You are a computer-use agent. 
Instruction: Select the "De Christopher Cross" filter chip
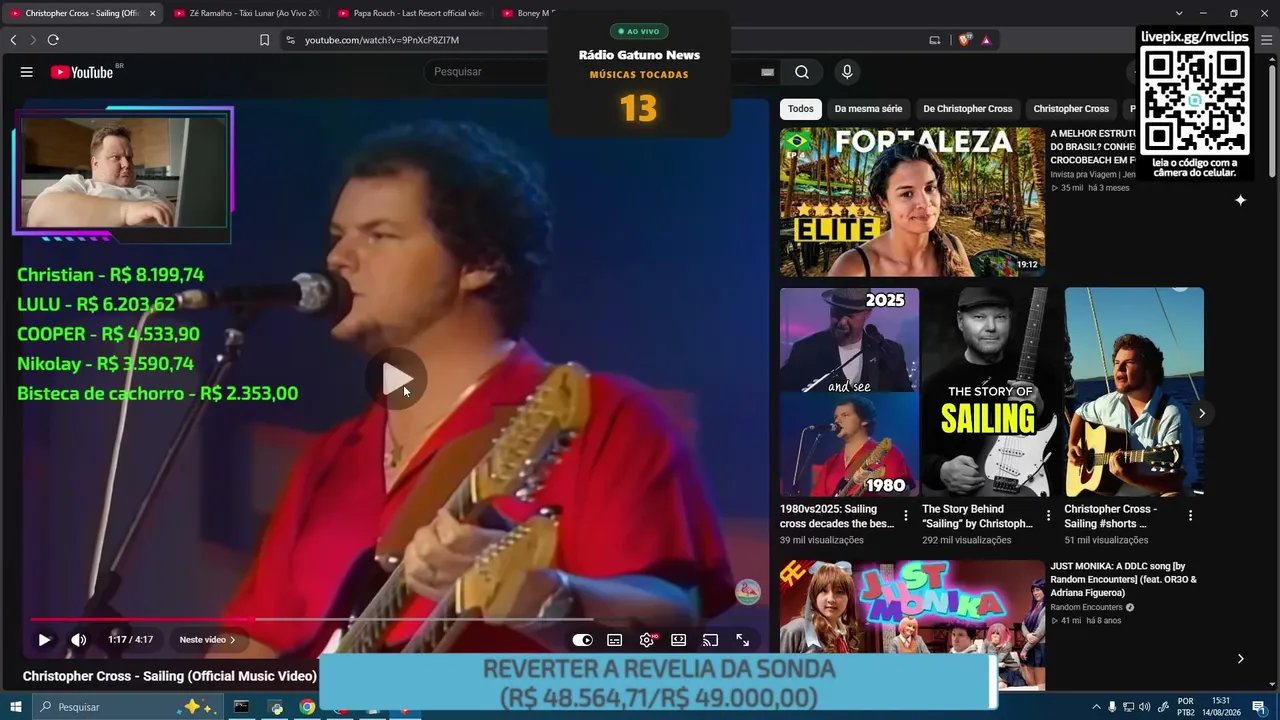click(968, 109)
